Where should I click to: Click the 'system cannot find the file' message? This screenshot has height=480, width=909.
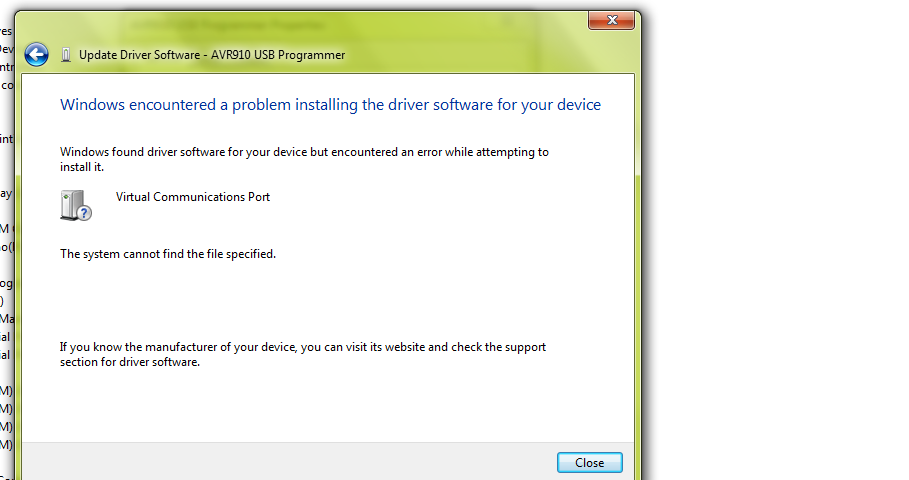[x=167, y=254]
